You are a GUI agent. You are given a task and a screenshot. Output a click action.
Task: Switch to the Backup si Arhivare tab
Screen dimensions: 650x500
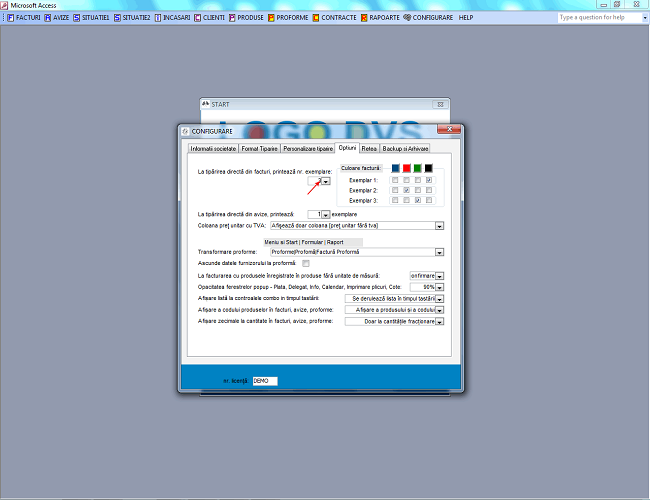click(405, 148)
